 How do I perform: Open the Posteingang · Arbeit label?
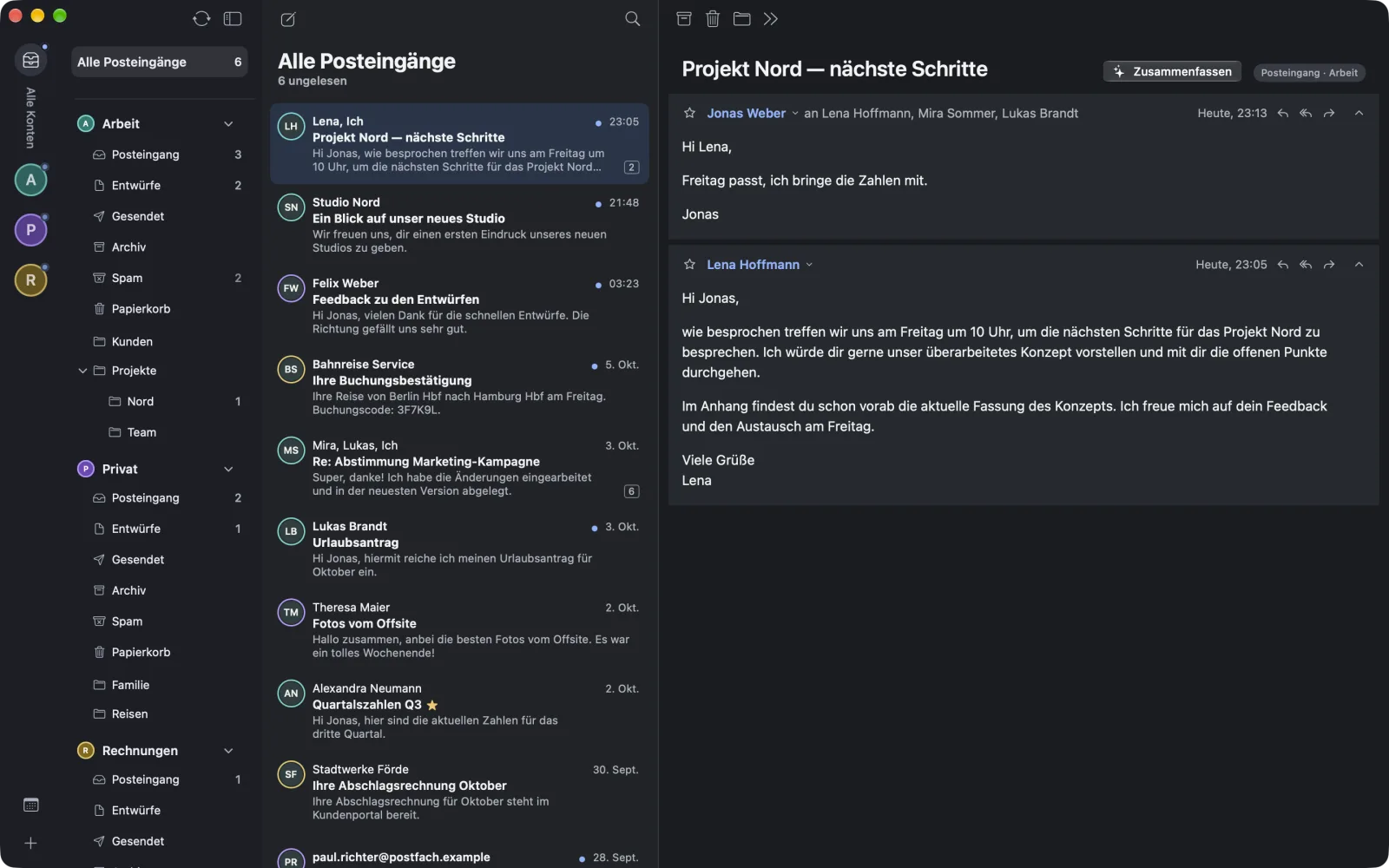pyautogui.click(x=1309, y=73)
